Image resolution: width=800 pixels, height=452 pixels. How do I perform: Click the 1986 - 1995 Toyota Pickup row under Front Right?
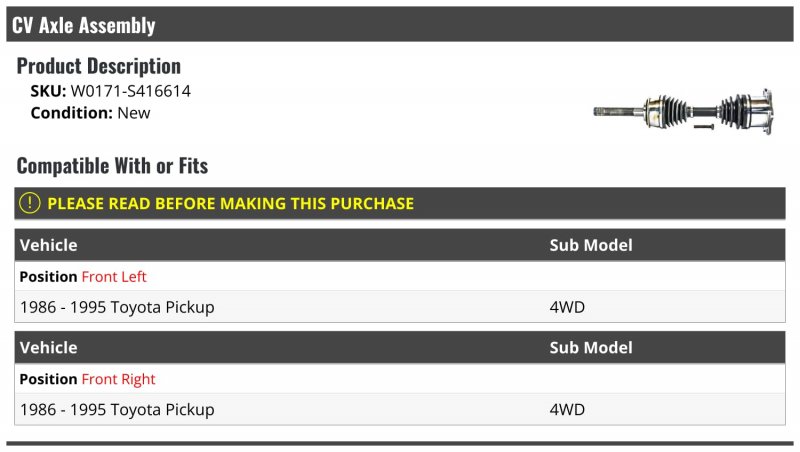point(400,410)
